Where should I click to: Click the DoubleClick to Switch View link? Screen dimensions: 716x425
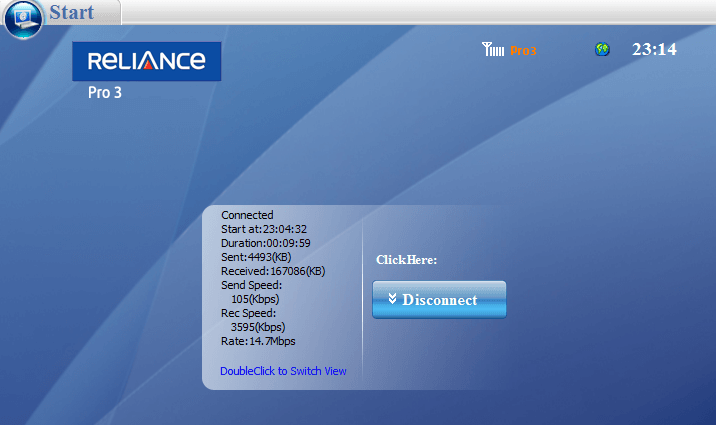(x=283, y=371)
